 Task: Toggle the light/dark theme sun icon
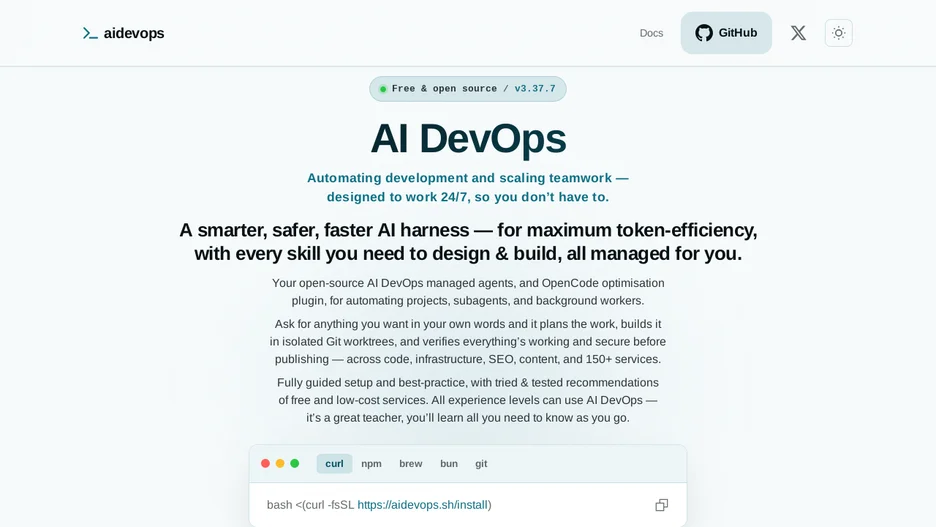pos(839,33)
